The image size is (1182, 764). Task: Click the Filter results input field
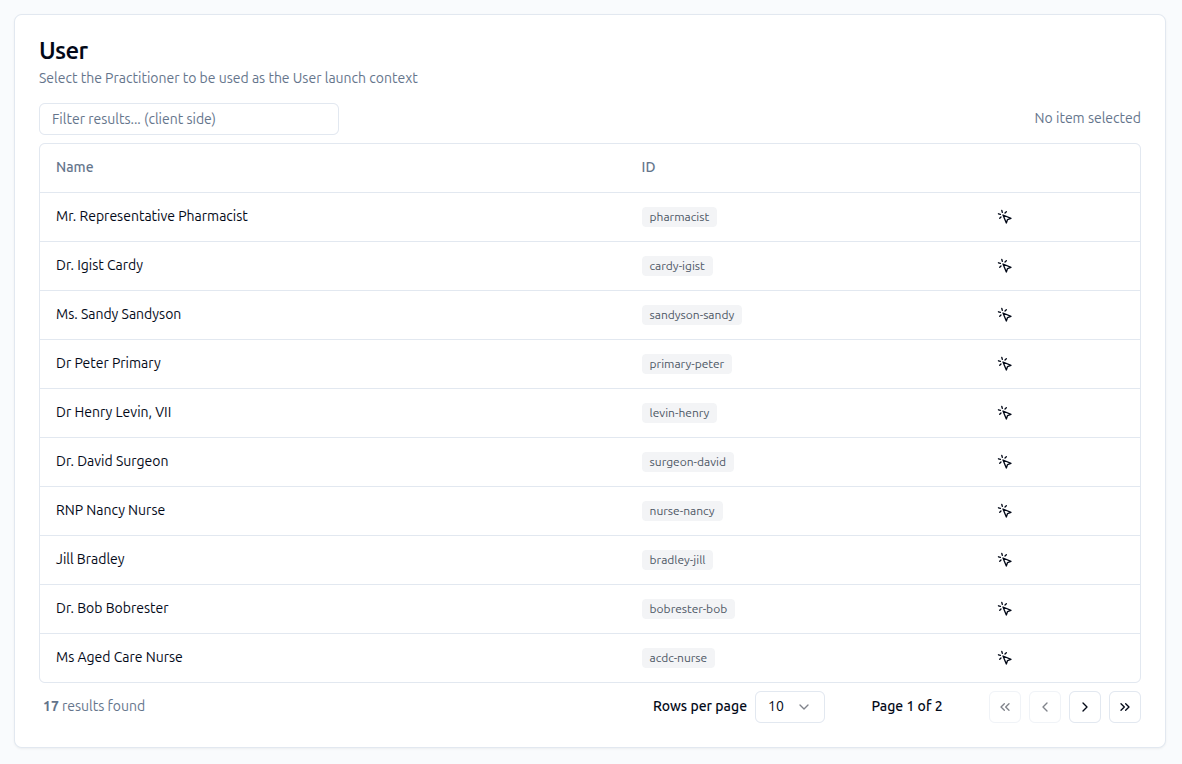189,119
